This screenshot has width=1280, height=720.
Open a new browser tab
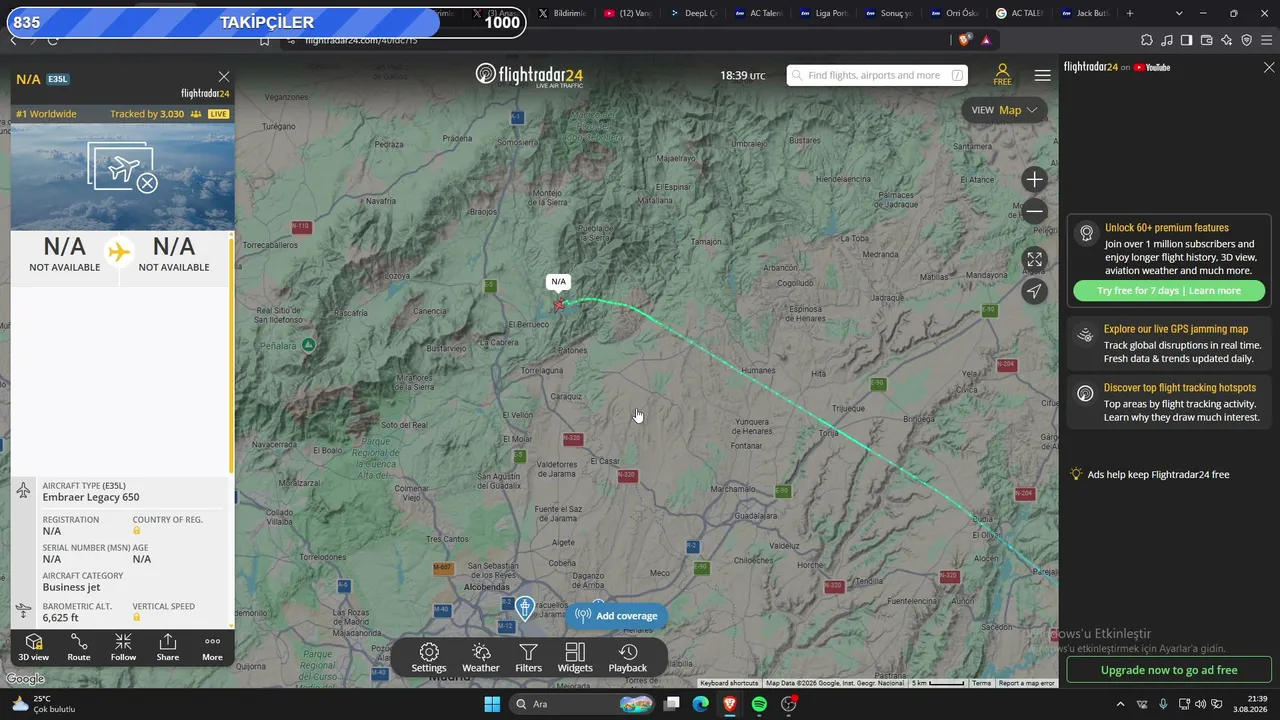[1130, 13]
